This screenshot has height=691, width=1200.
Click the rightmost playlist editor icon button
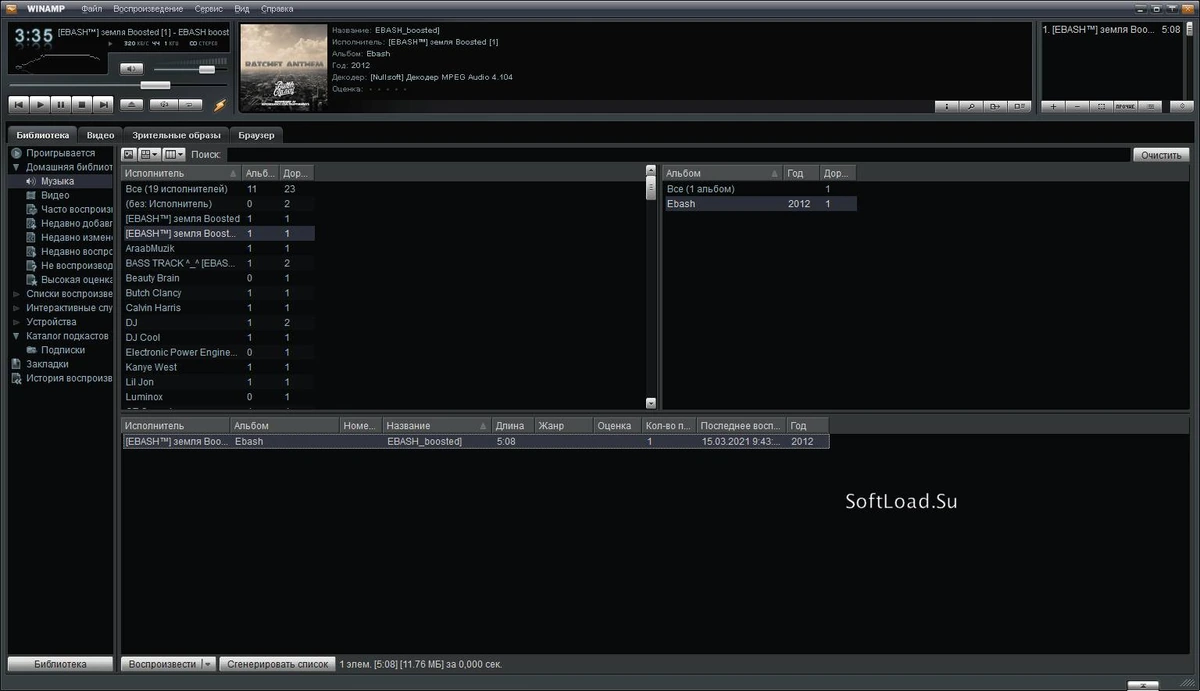click(1182, 106)
